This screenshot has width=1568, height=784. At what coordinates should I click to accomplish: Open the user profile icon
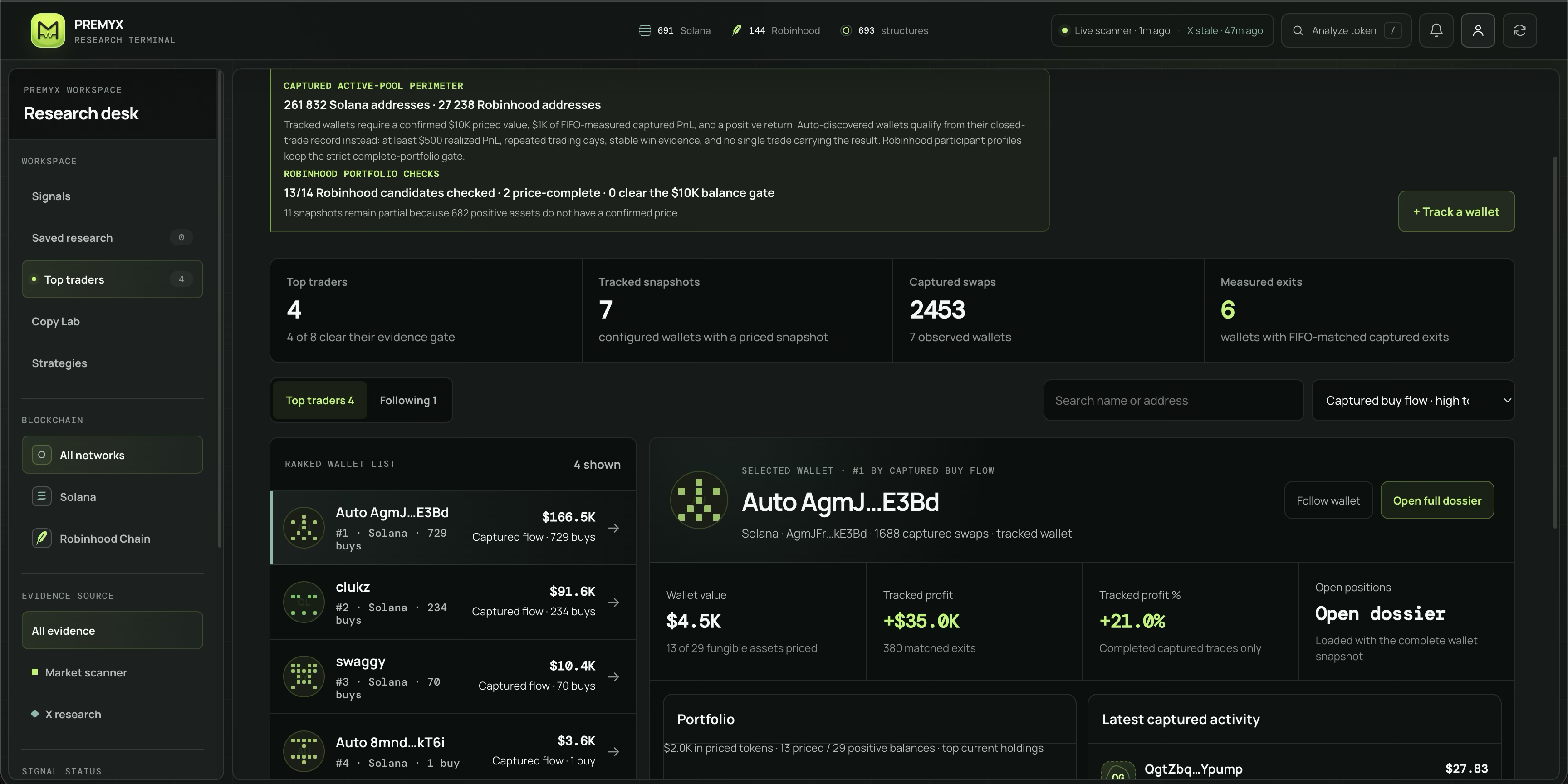pos(1478,30)
